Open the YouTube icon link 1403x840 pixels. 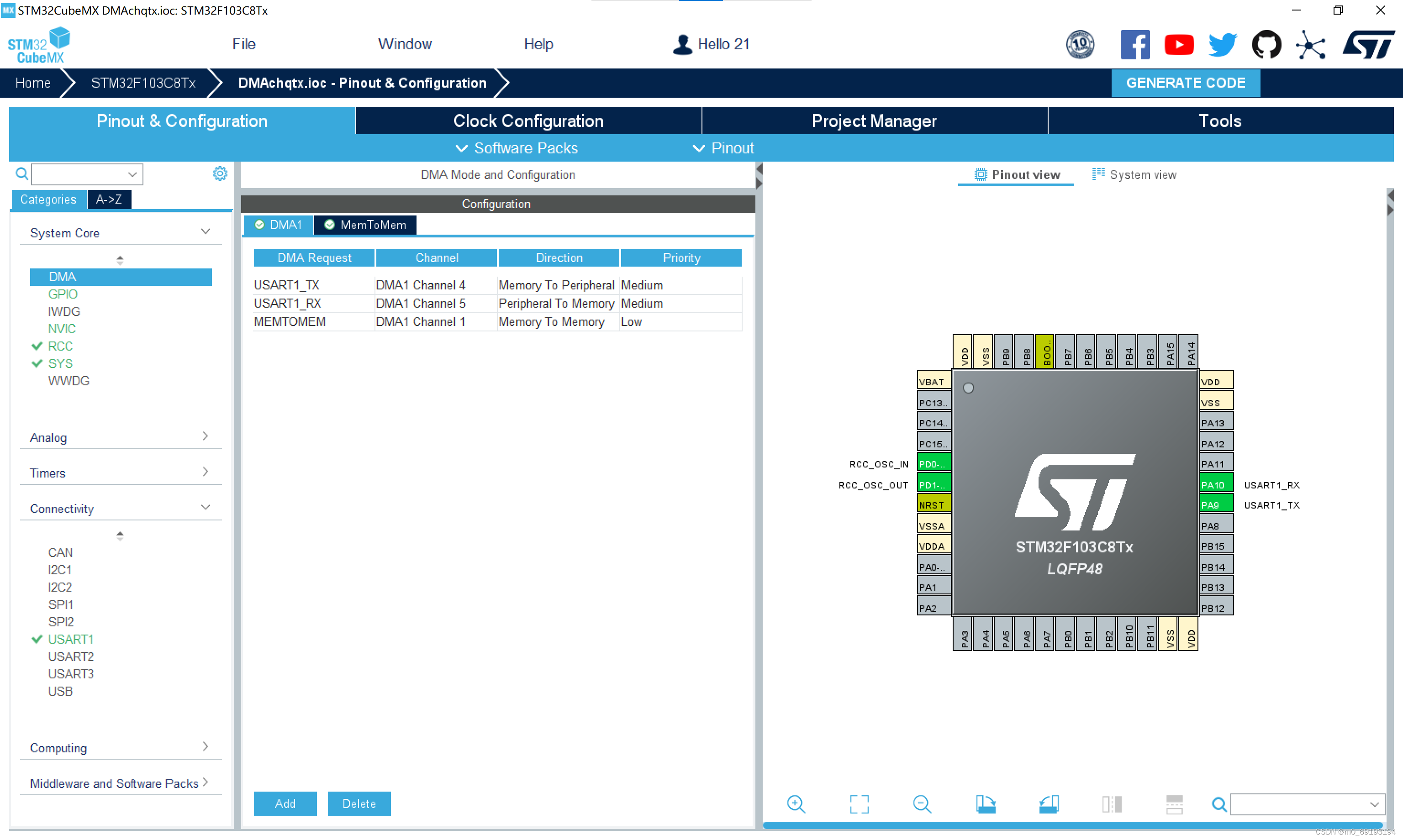pos(1179,44)
